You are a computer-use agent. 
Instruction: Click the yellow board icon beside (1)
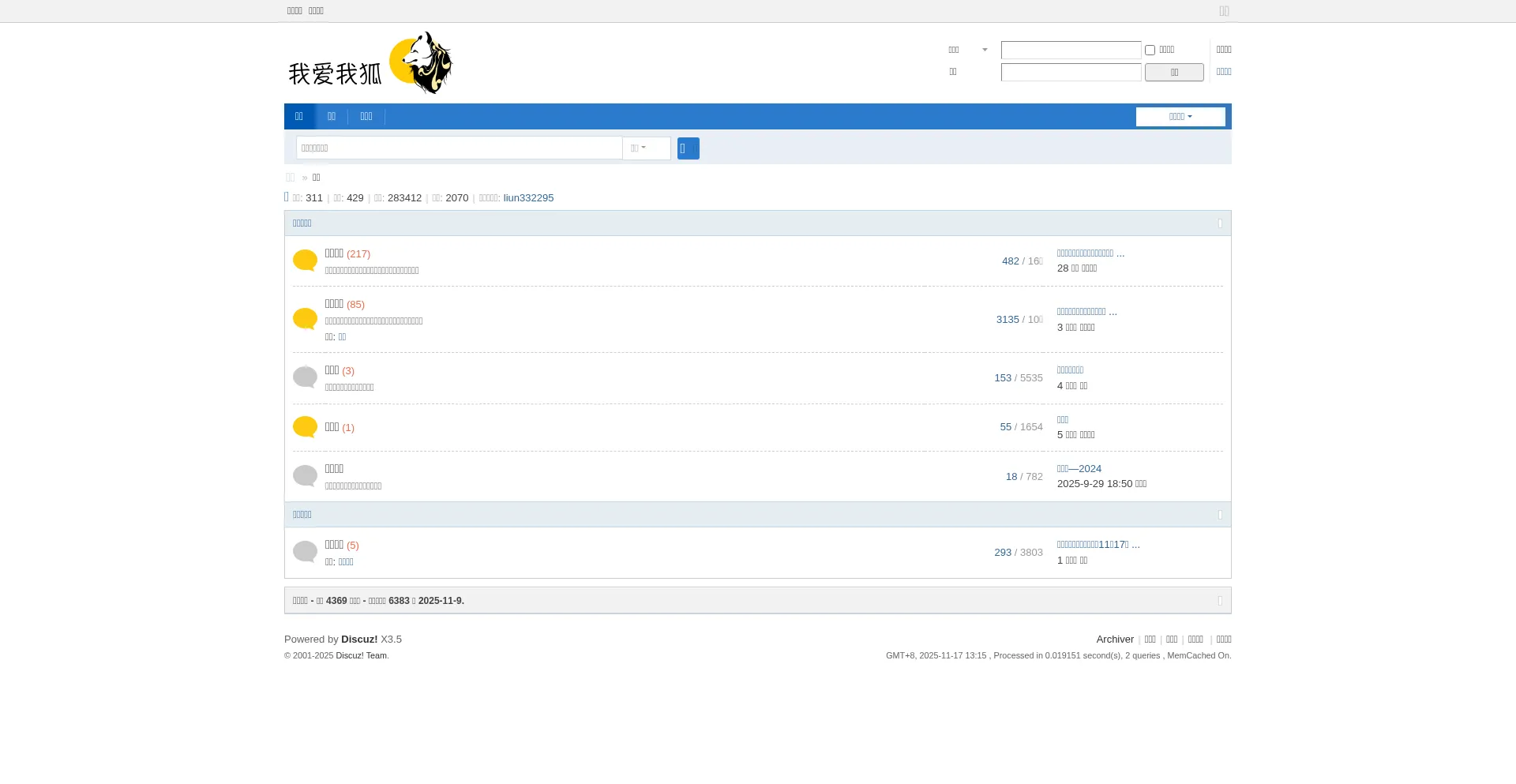pos(305,427)
